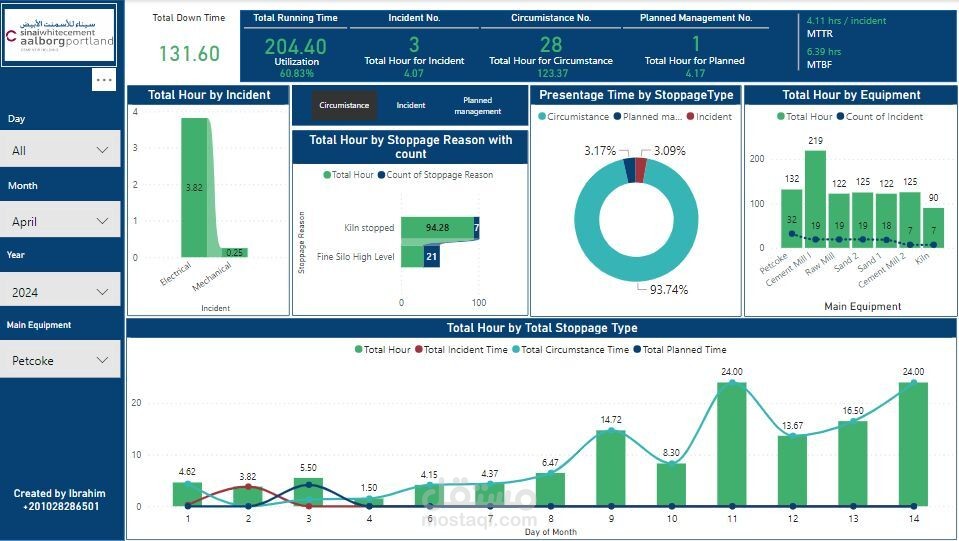959x541 pixels.
Task: Select the Cement Mill I bar labeled 219
Action: pyautogui.click(x=815, y=199)
